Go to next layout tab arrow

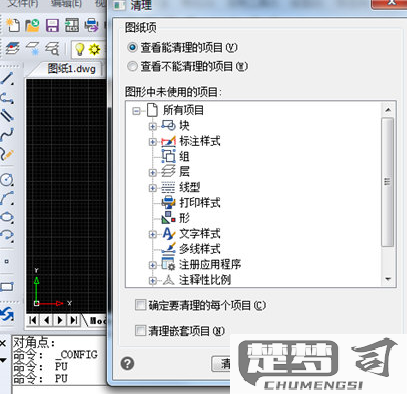60,320
